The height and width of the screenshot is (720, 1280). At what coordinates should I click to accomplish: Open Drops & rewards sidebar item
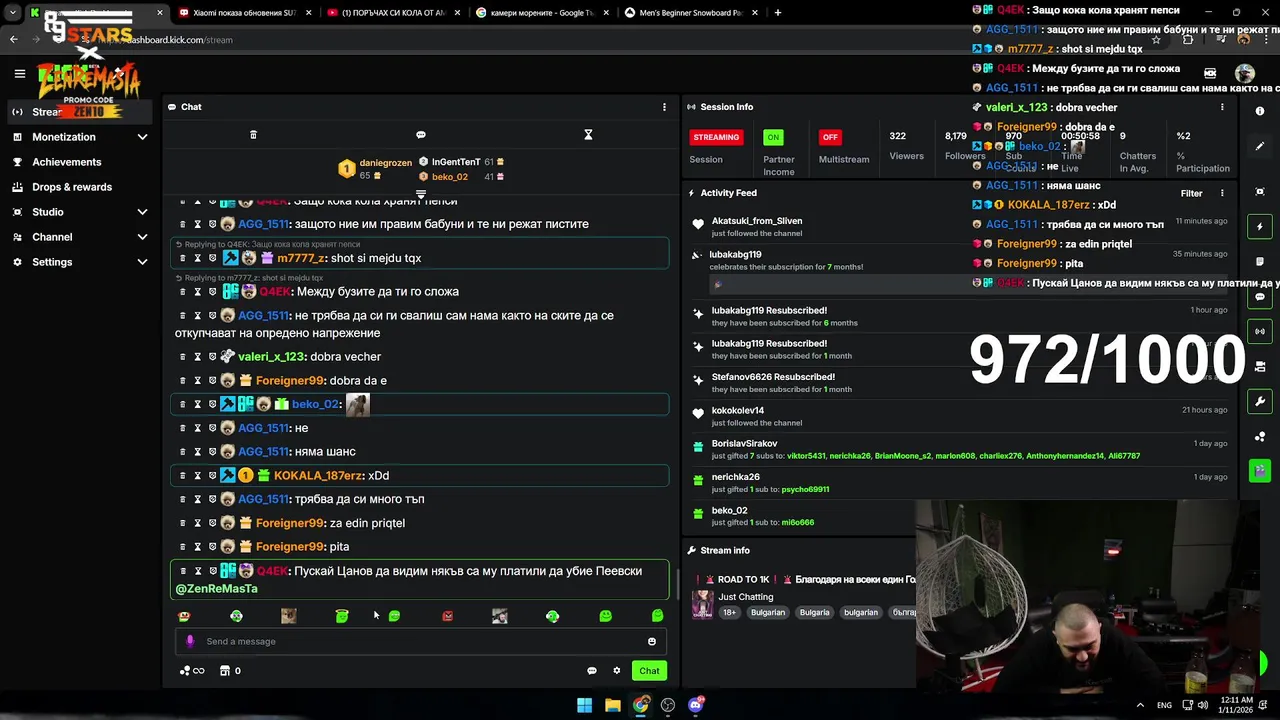[72, 187]
